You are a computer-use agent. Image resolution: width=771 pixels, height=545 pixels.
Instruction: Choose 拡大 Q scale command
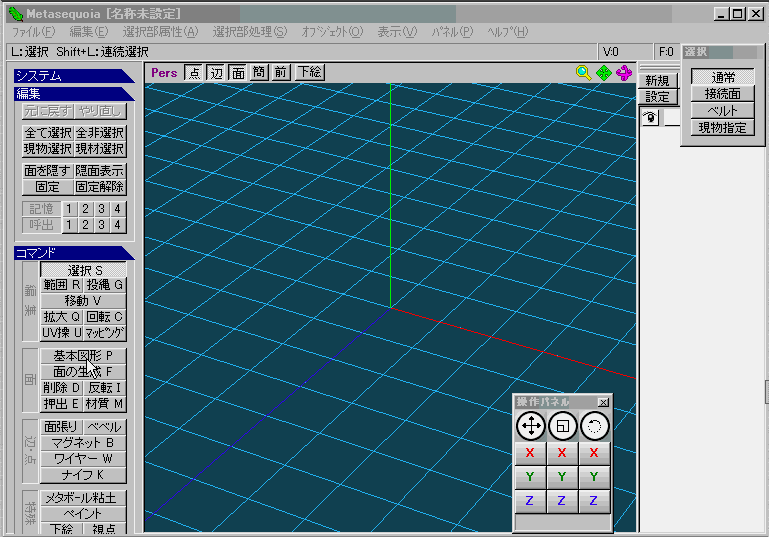61,317
